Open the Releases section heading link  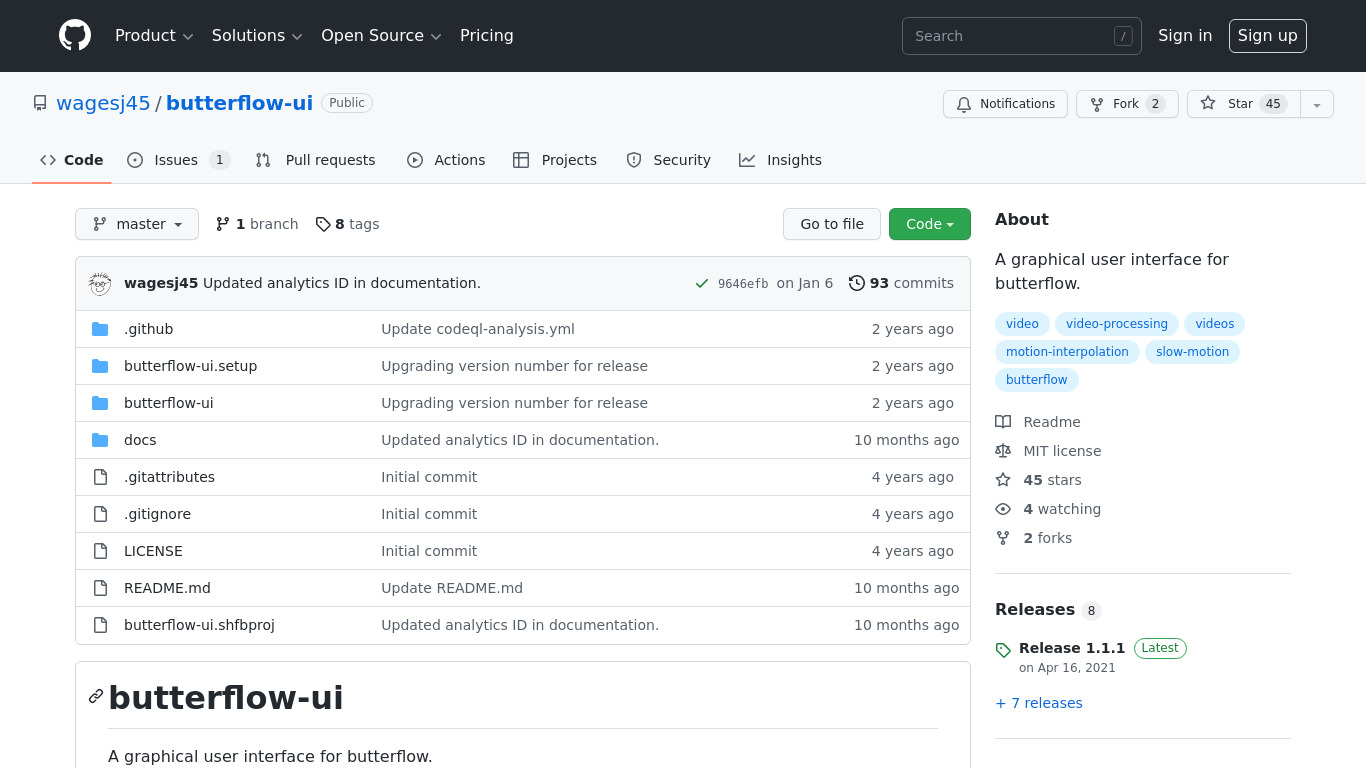[x=1048, y=610]
